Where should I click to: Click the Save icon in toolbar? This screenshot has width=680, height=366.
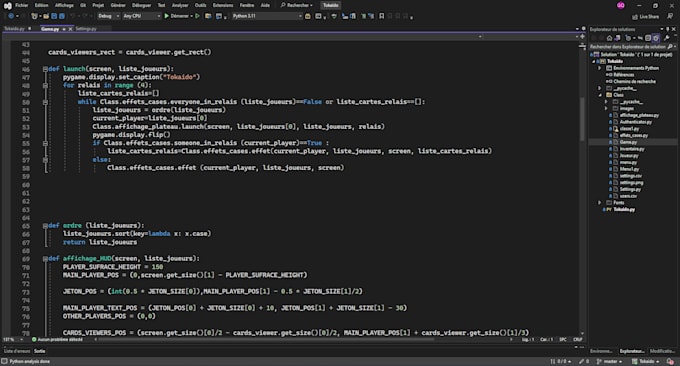pos(54,16)
